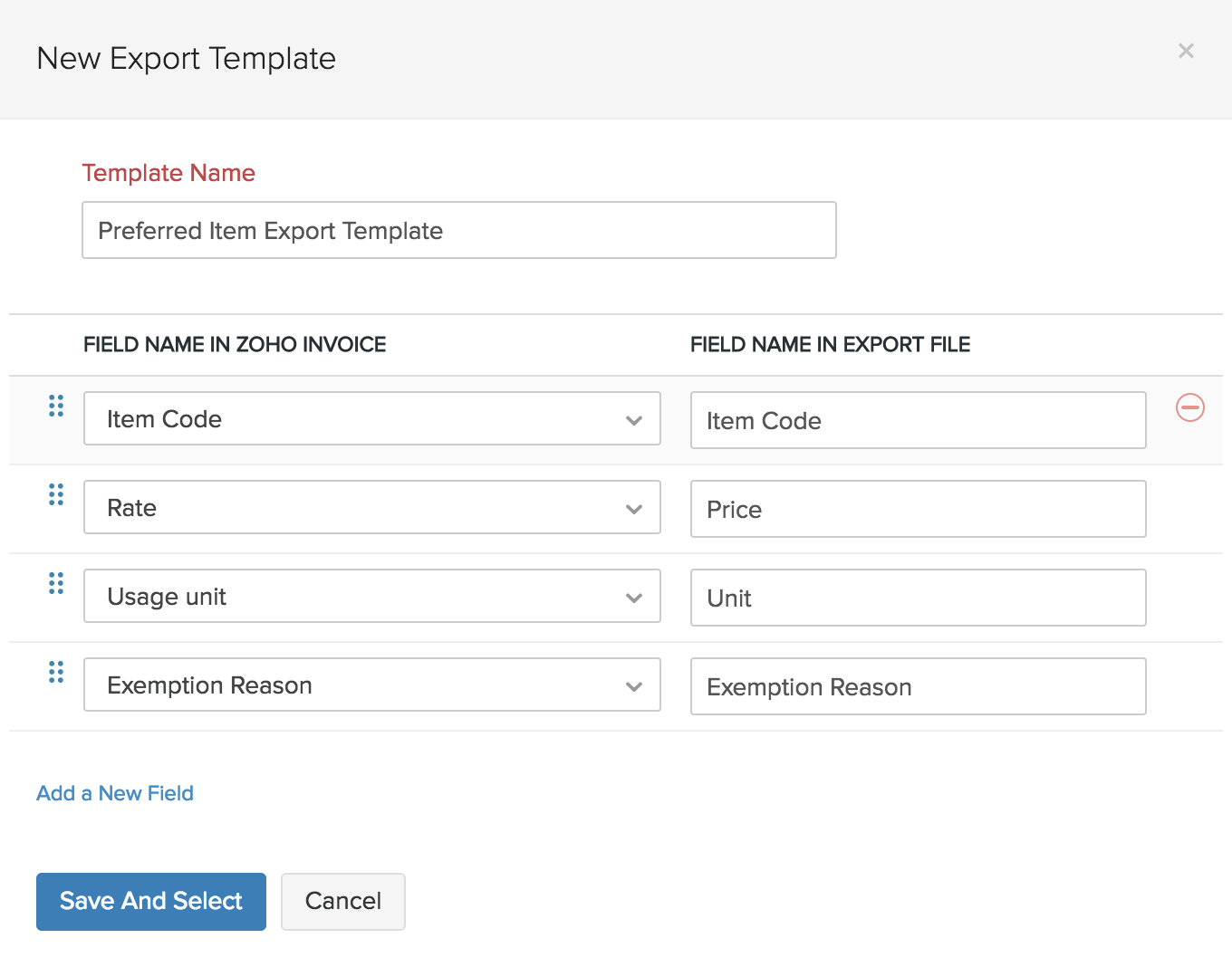Screen dimensions: 1232x967
Task: Select the drag handle beside Exemption Reason
Action: click(x=55, y=672)
